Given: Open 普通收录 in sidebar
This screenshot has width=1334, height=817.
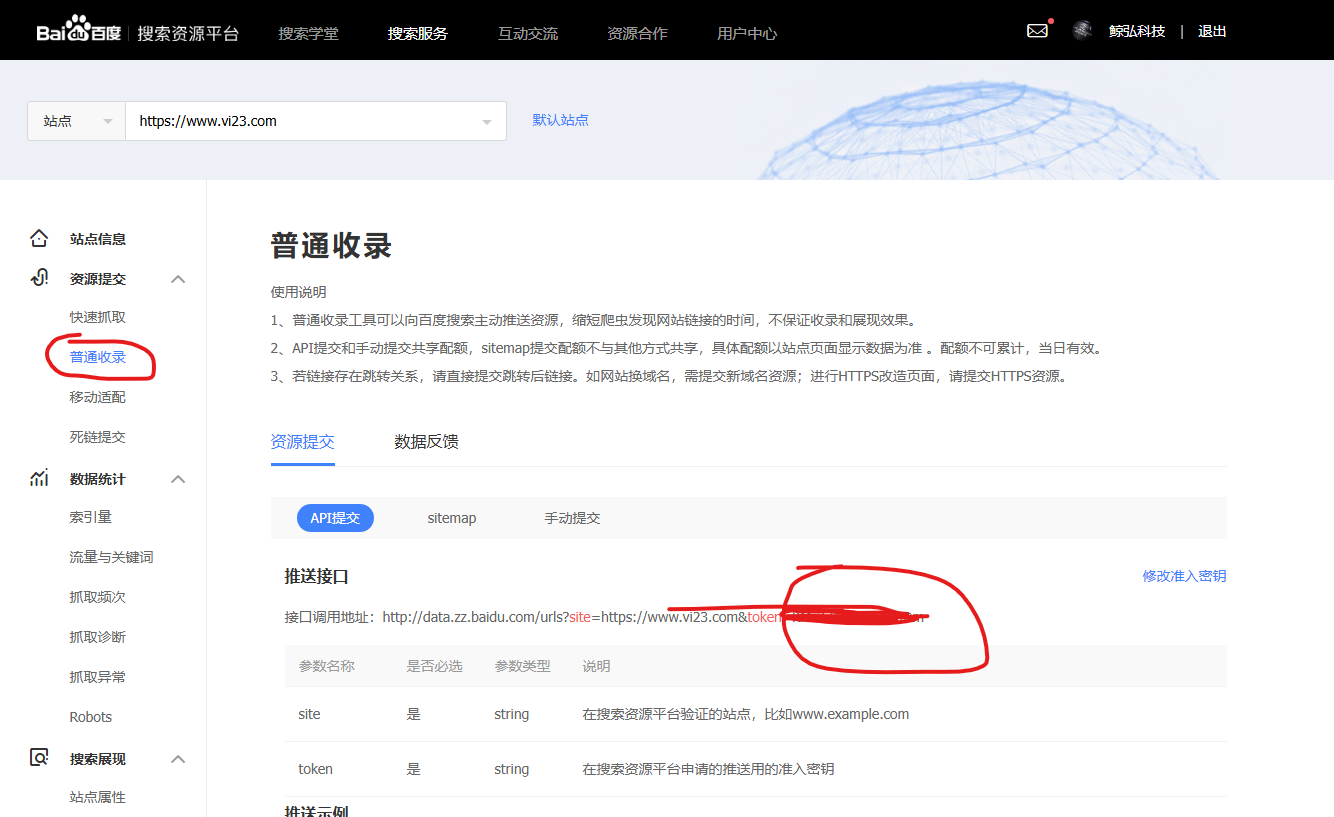Looking at the screenshot, I should [98, 357].
